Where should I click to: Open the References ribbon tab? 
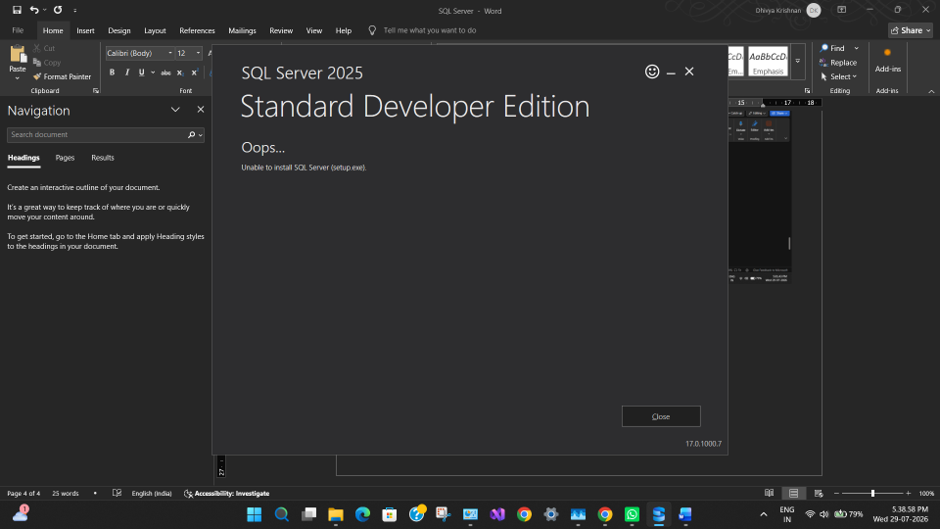pyautogui.click(x=197, y=31)
